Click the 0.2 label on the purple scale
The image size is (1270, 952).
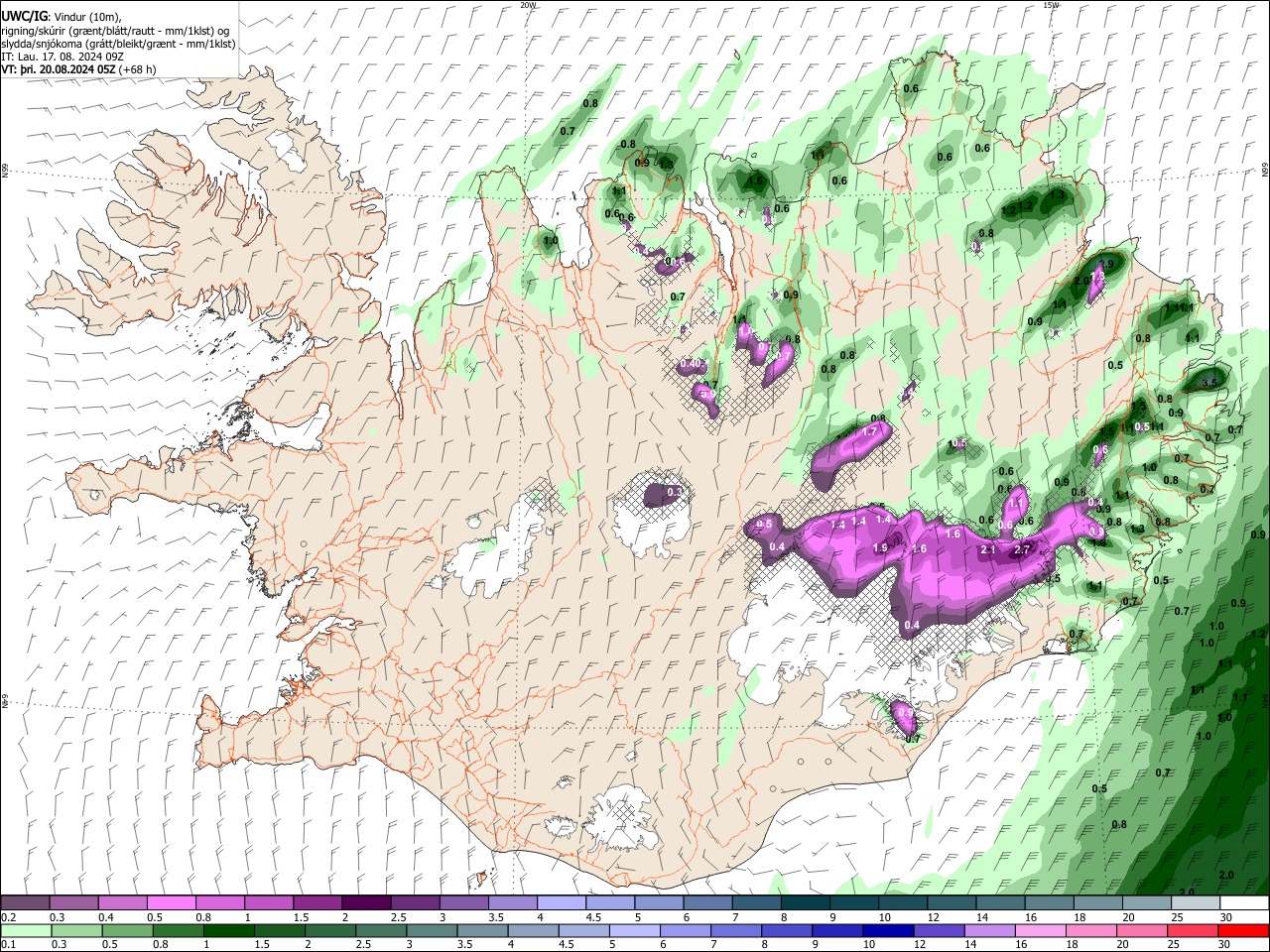click(8, 917)
